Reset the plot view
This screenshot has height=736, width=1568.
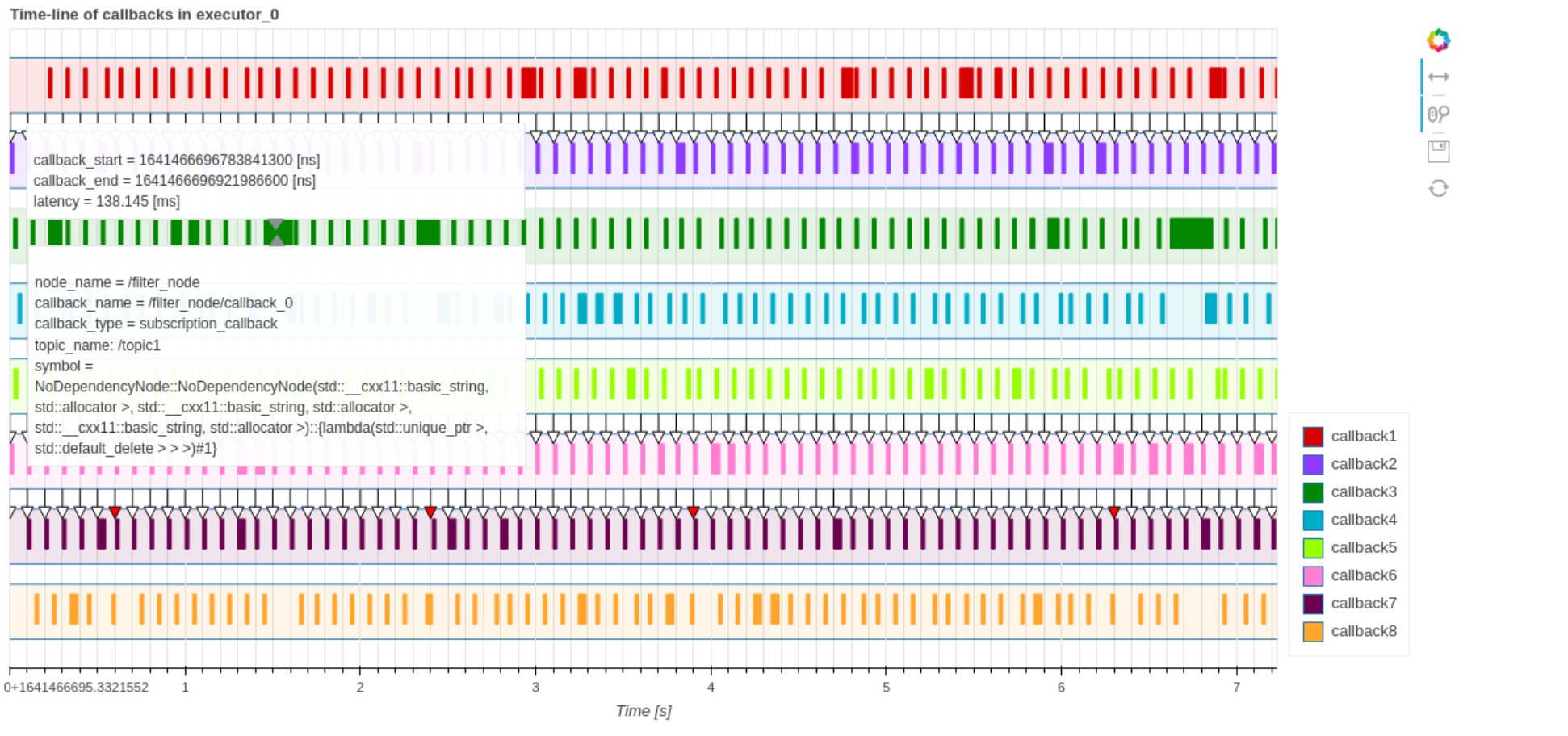pos(1438,188)
